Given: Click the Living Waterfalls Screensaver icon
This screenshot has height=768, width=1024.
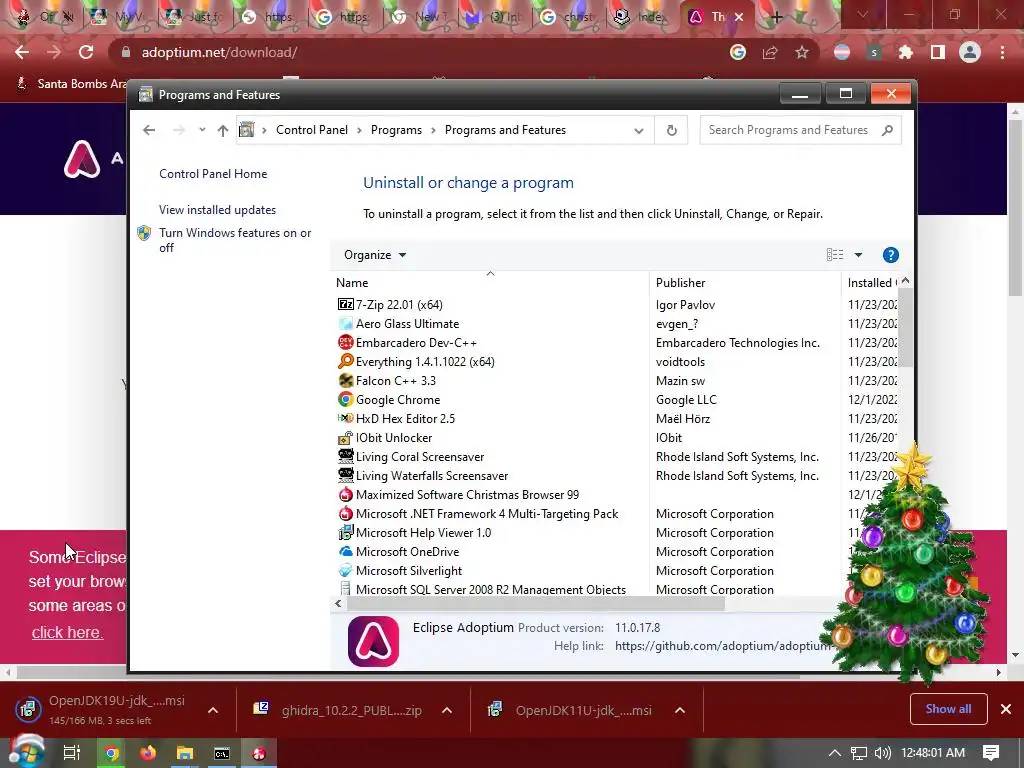Looking at the screenshot, I should 345,475.
